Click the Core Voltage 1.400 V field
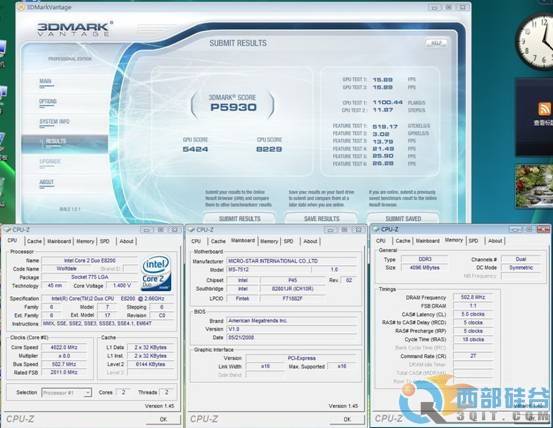Screen dimensions: 553x428 click(122, 285)
